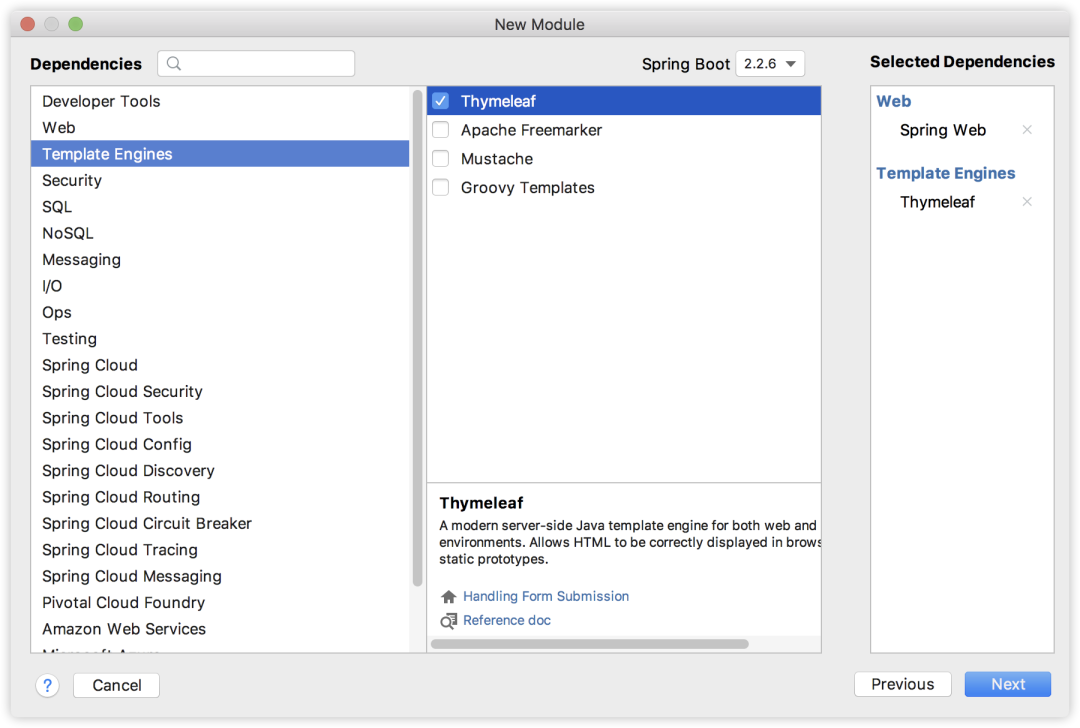
Task: Select the Pivotal Cloud Foundry category
Action: pos(220,603)
